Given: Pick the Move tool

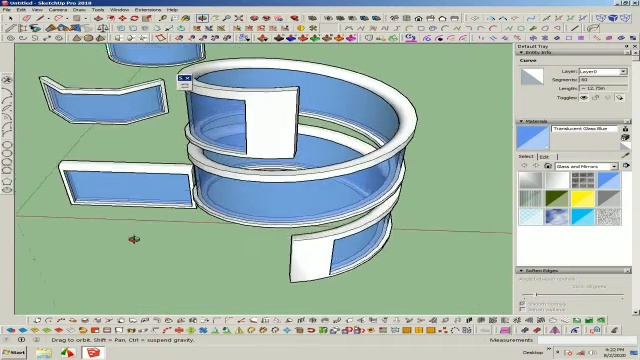Looking at the screenshot, I should 122,18.
